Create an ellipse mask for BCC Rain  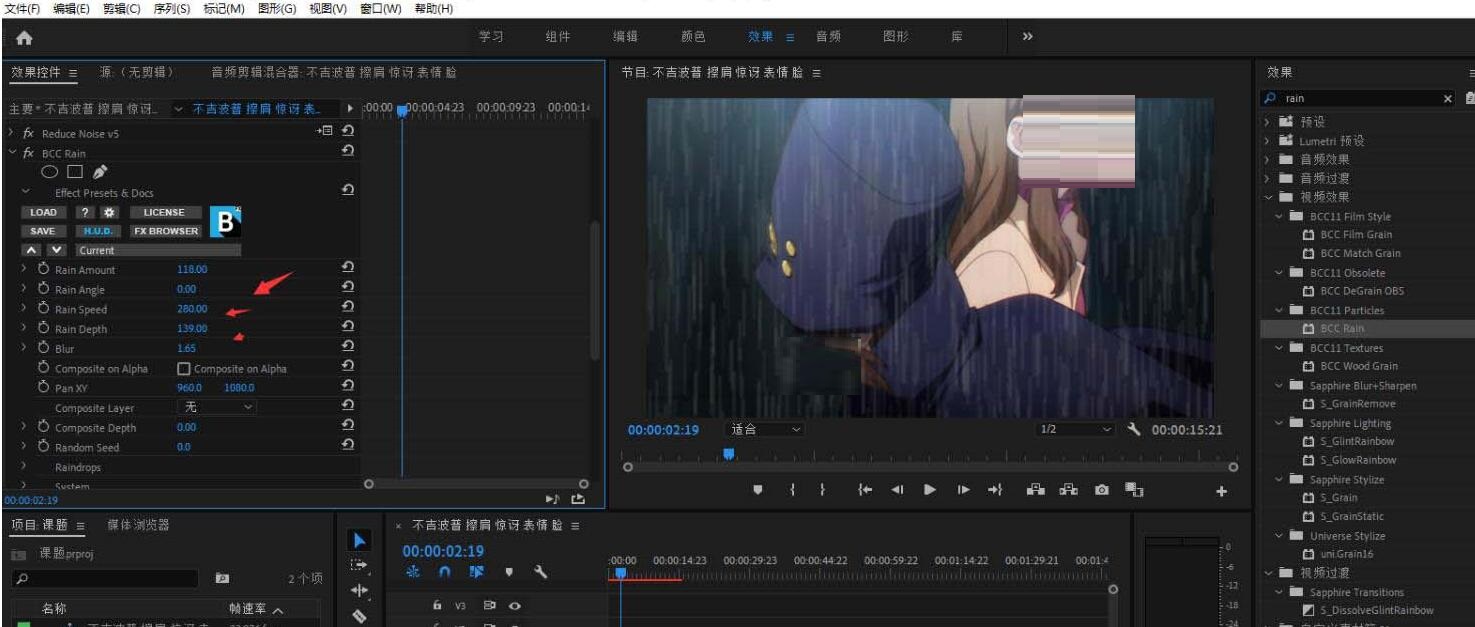(49, 172)
